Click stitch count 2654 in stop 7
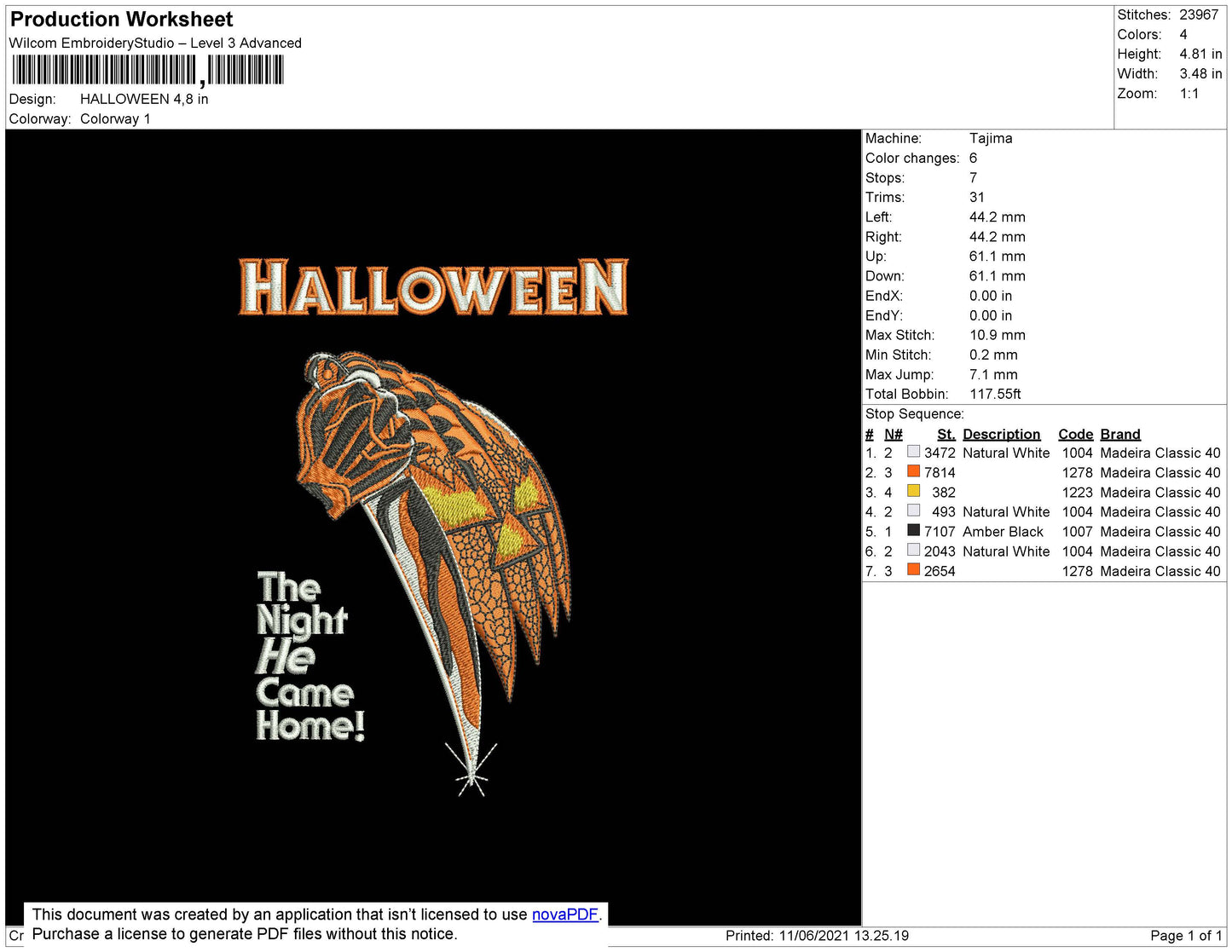 click(x=940, y=571)
